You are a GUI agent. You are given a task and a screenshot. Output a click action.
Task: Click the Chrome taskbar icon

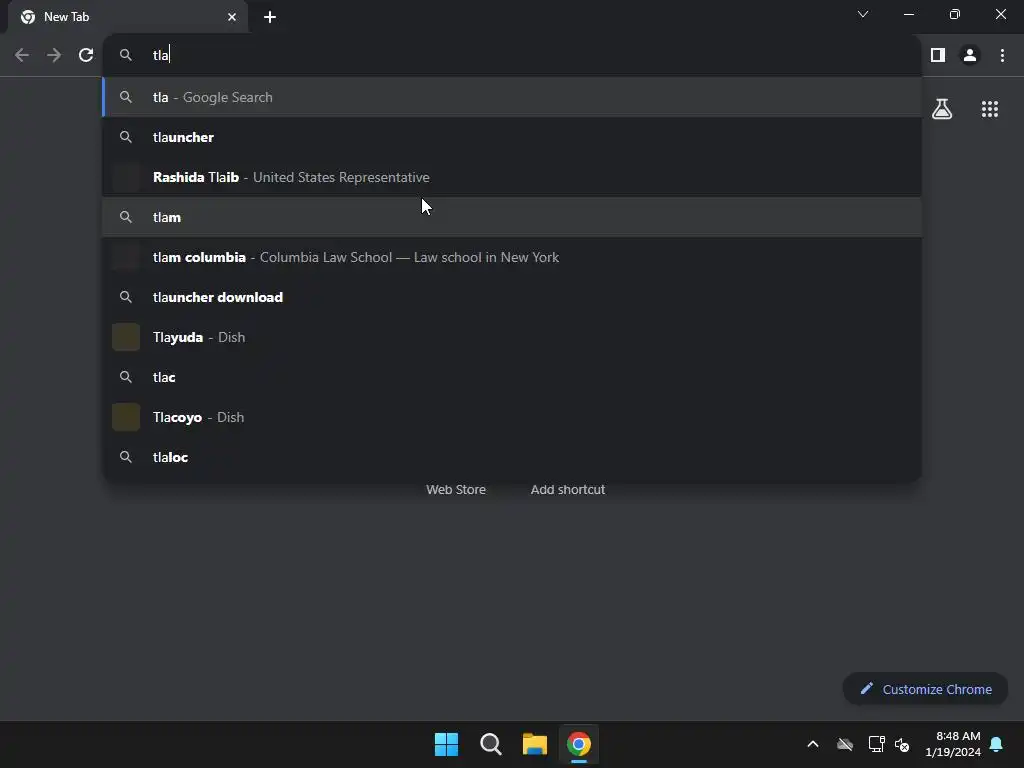coord(579,744)
